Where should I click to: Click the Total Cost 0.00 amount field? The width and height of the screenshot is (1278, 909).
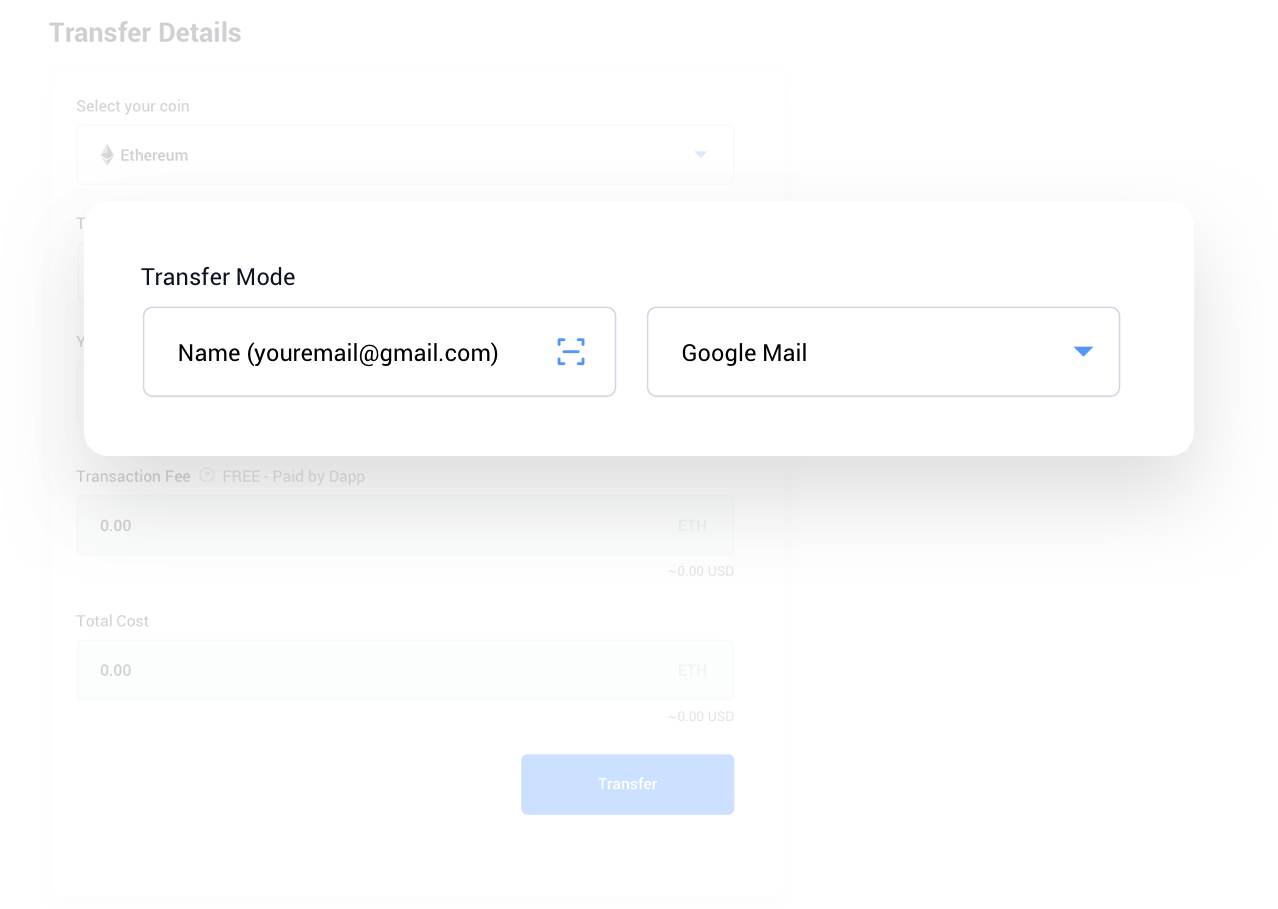point(405,670)
